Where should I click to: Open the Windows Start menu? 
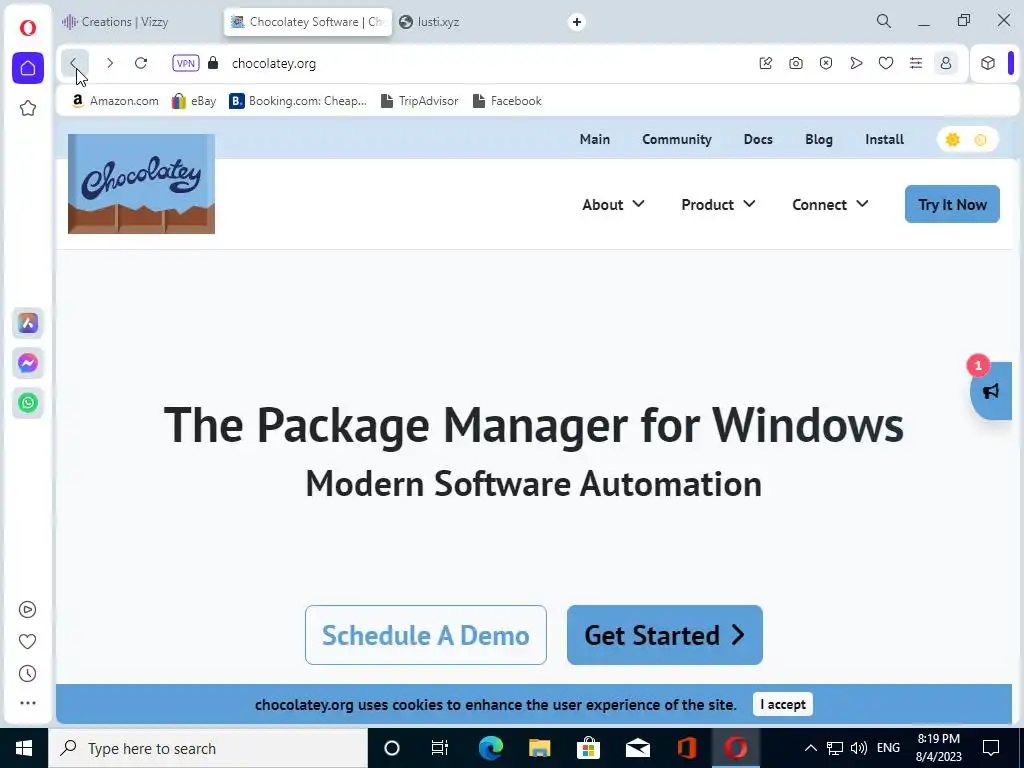pos(24,748)
